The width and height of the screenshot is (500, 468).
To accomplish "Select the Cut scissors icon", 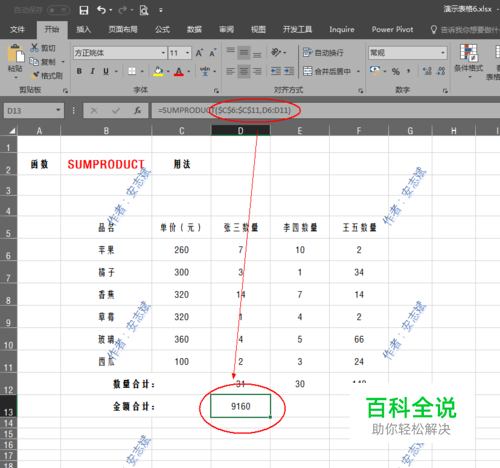I will click(34, 48).
